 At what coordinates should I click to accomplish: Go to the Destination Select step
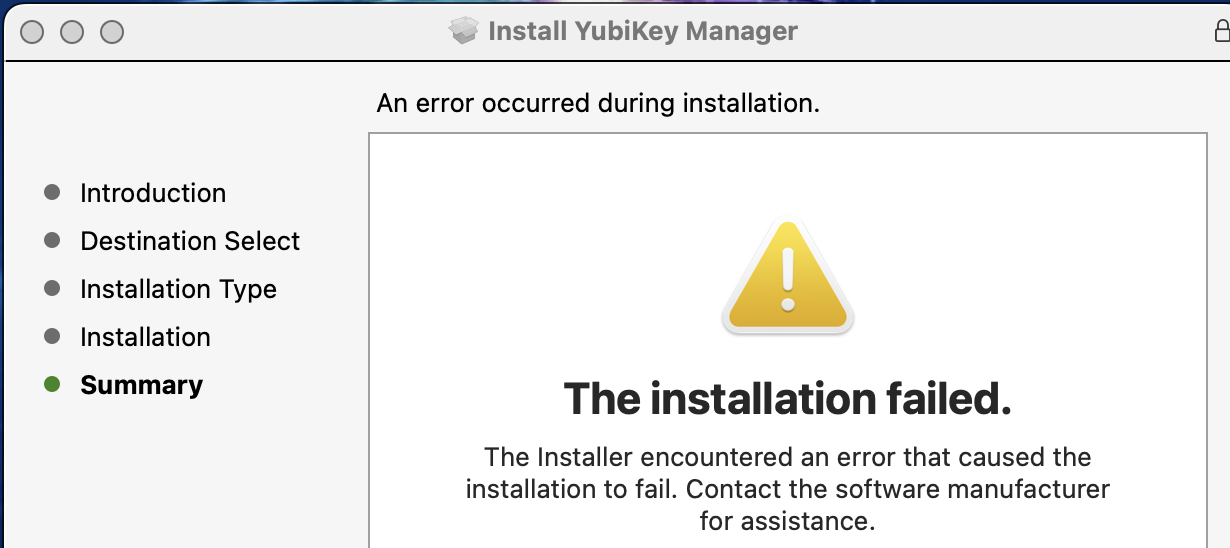[x=190, y=241]
